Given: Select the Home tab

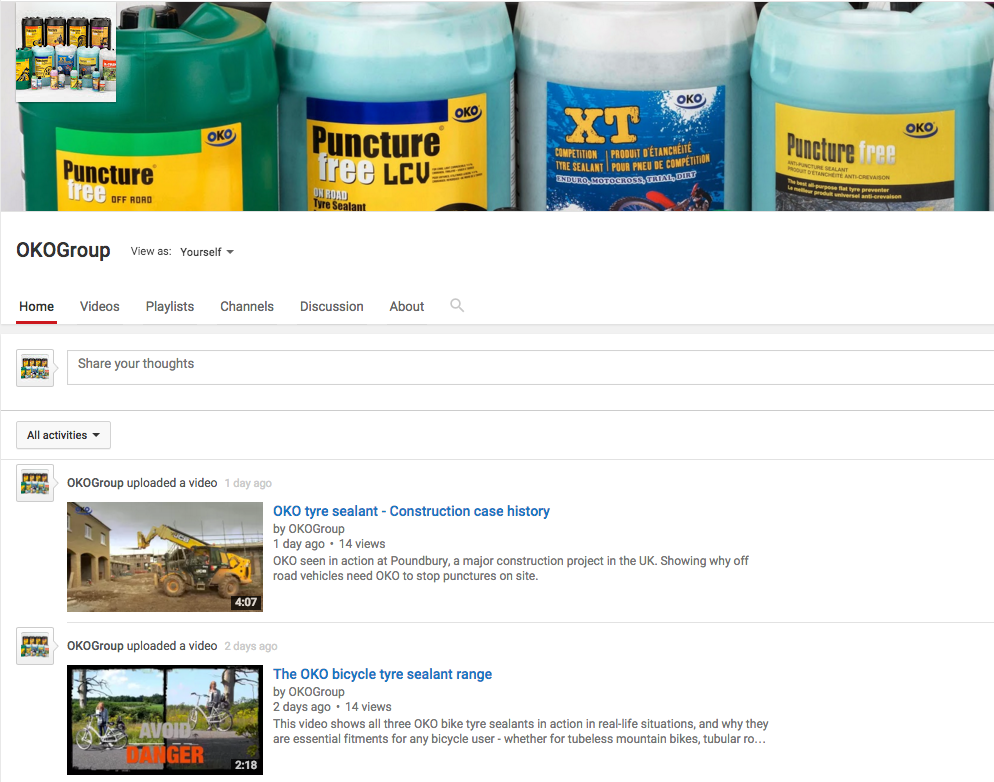Looking at the screenshot, I should point(36,307).
